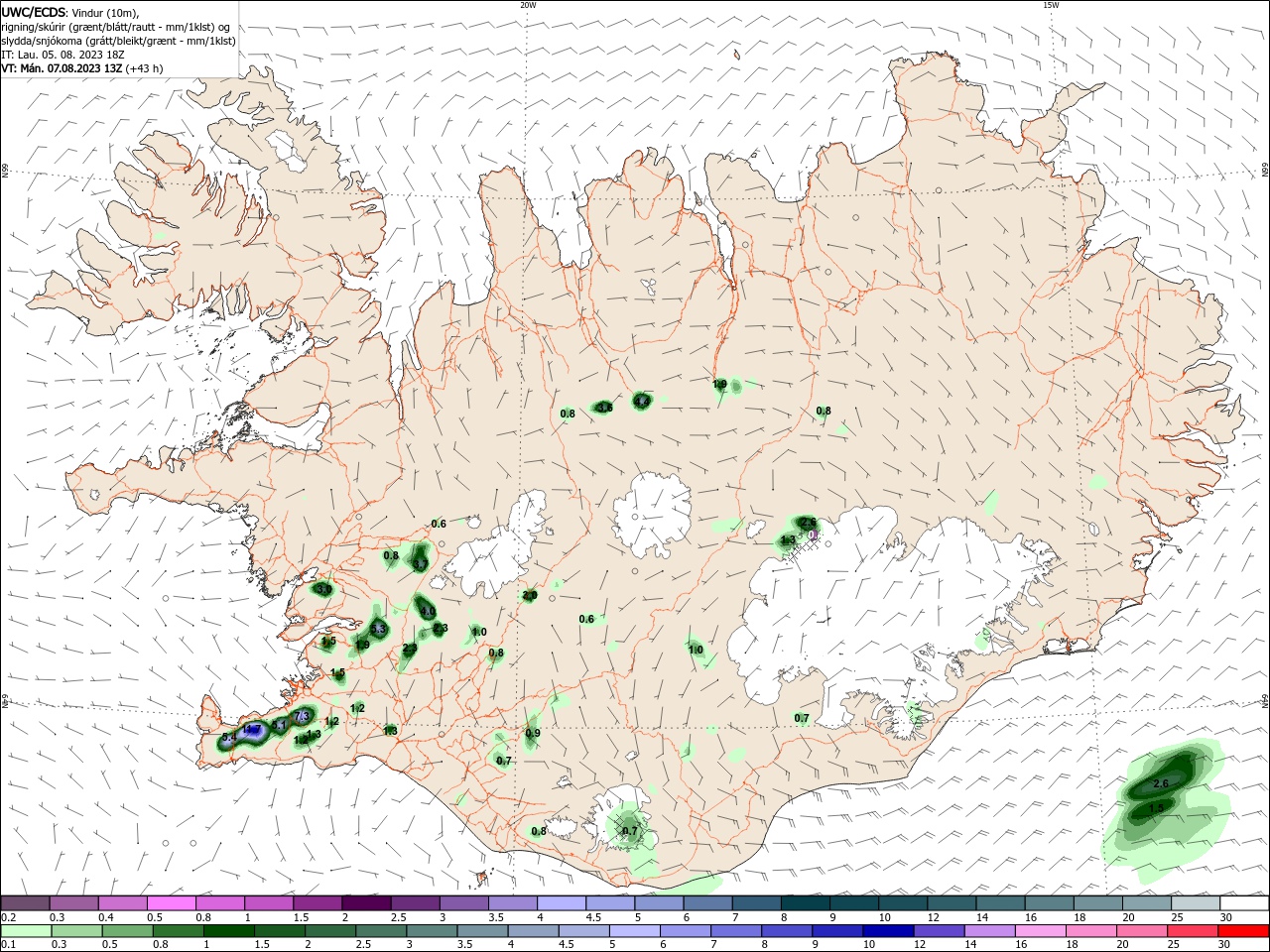The image size is (1270, 952).
Task: Click the 0.9 precipitation value
Action: coord(533,733)
